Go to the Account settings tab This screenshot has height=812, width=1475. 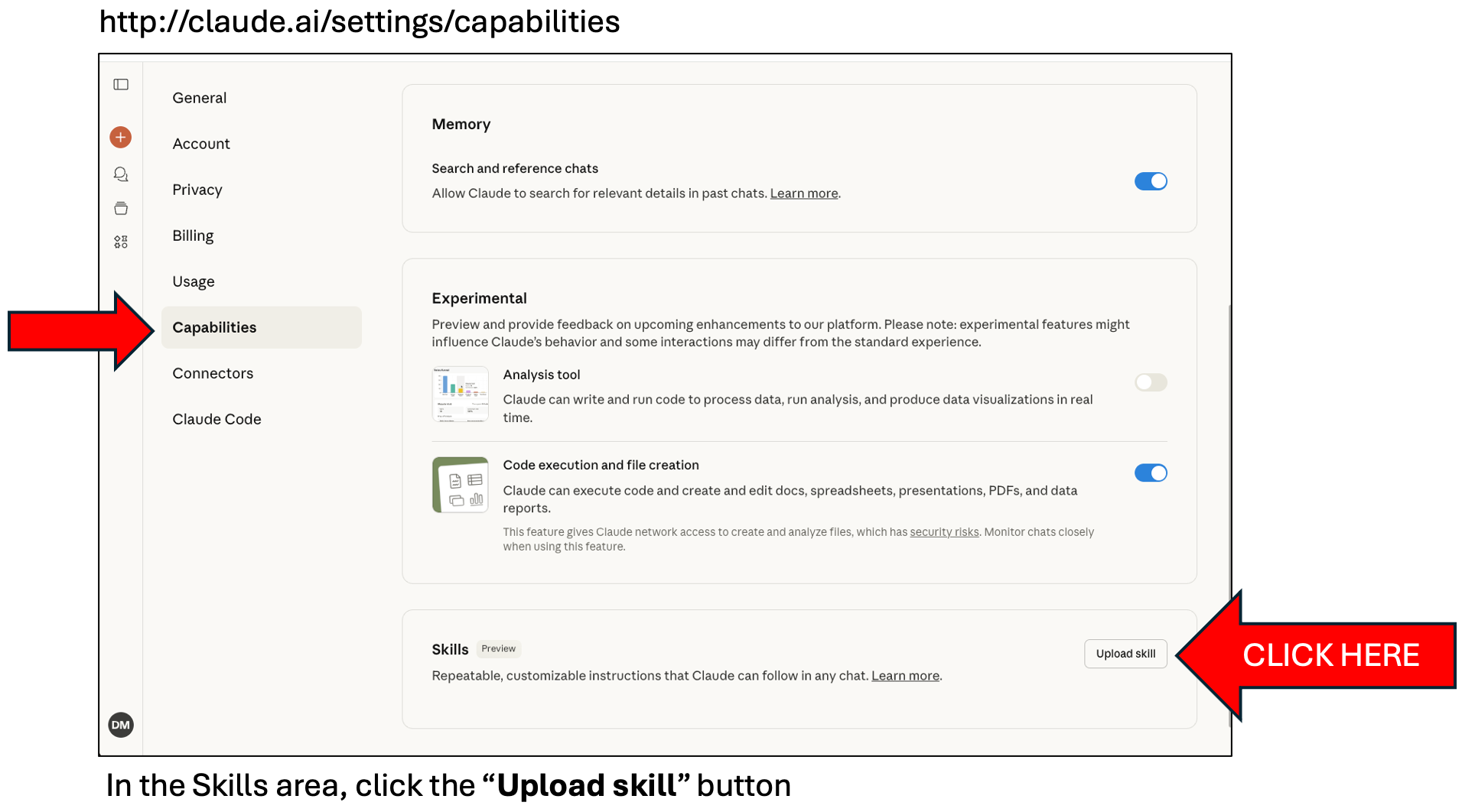pyautogui.click(x=201, y=144)
